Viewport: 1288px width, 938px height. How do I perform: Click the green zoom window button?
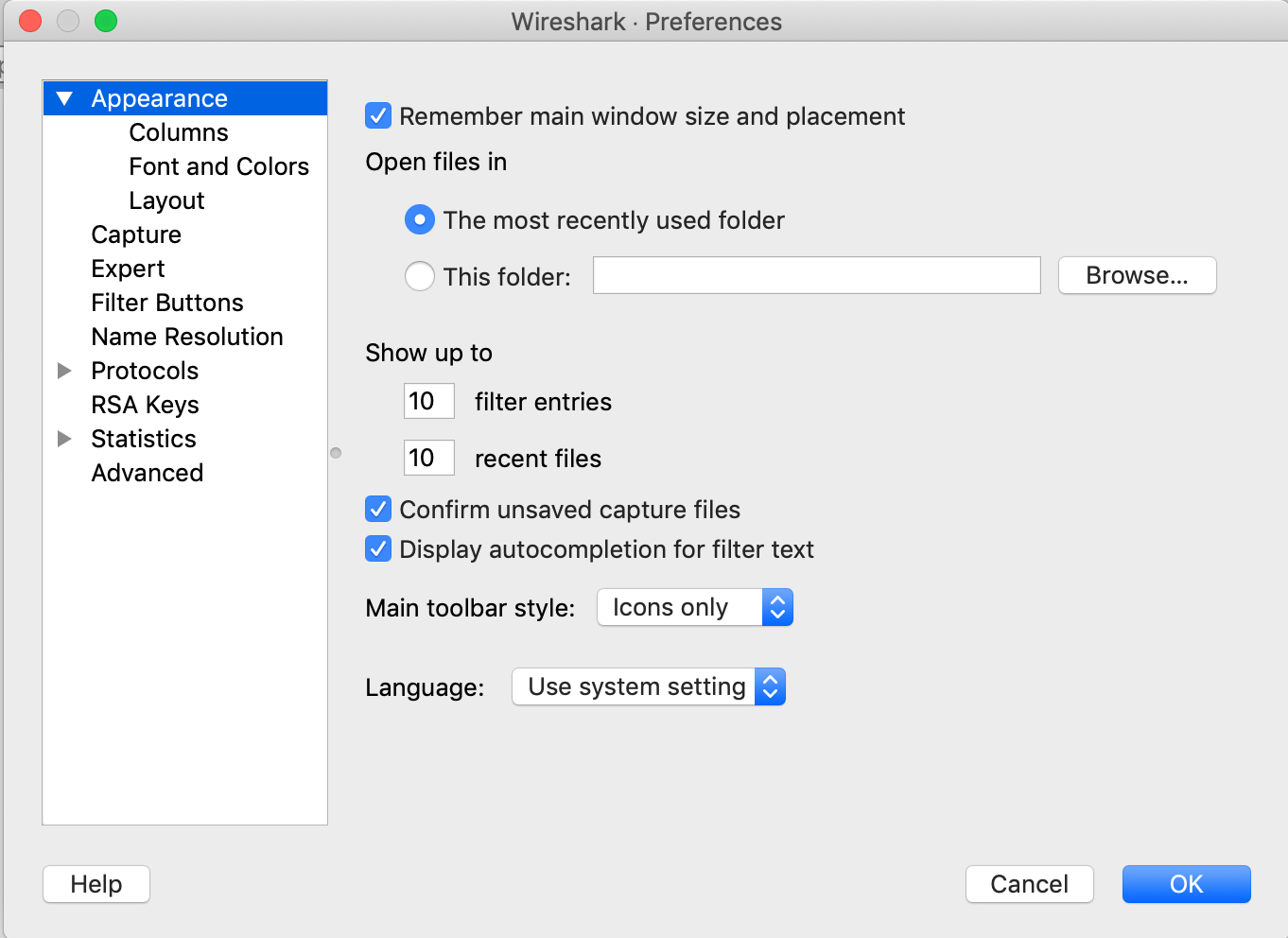pos(106,21)
